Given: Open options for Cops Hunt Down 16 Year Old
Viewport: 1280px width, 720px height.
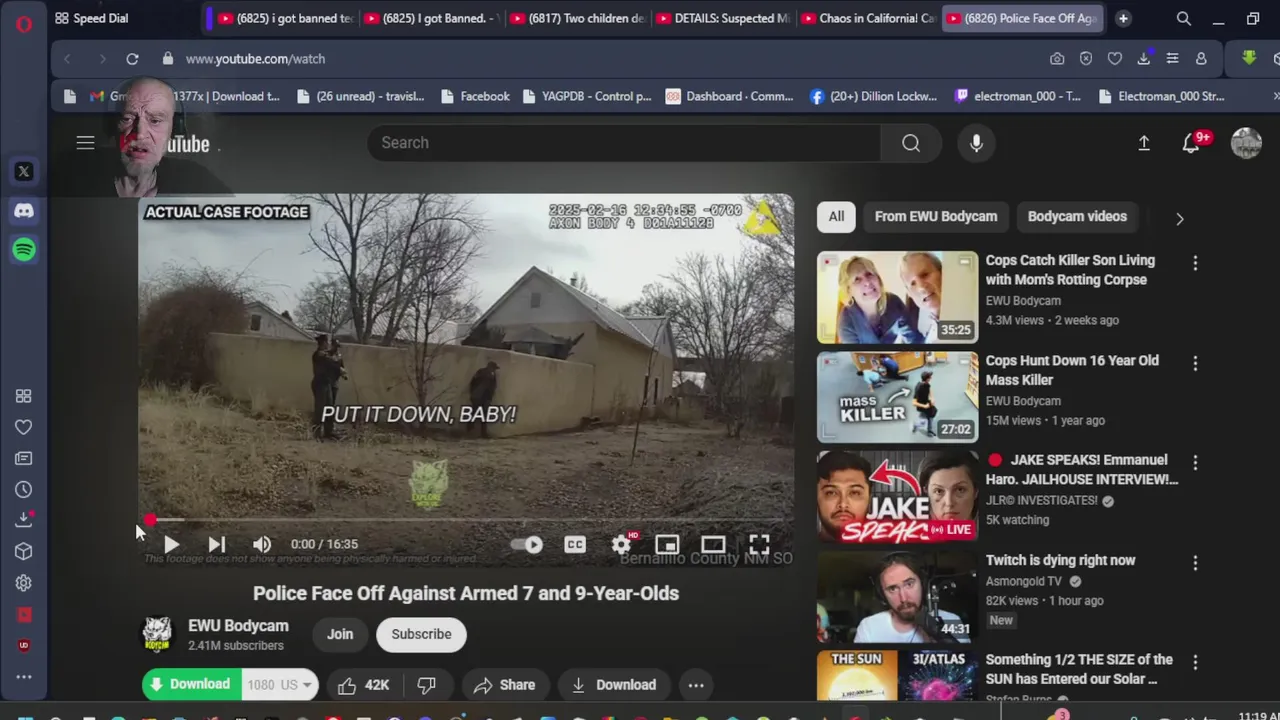Looking at the screenshot, I should (1195, 363).
